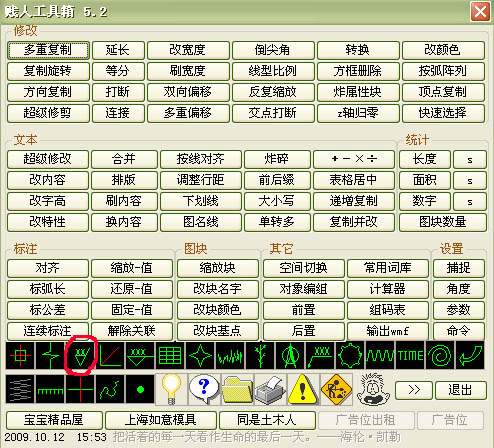Click the light bulb icon
Screen dimensions: 494x448
point(171,389)
